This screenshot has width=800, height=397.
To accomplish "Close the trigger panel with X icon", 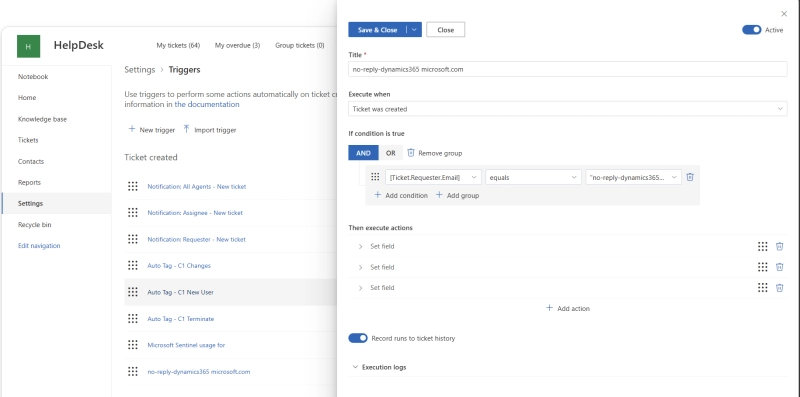I will pyautogui.click(x=784, y=14).
